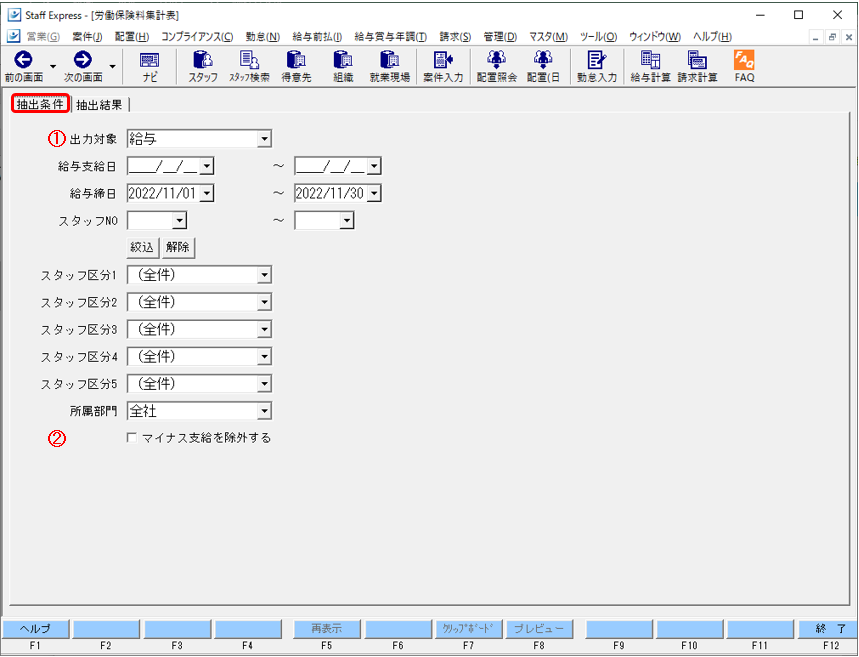
Task: Open the スタッフ区分1 dropdown
Action: [264, 275]
